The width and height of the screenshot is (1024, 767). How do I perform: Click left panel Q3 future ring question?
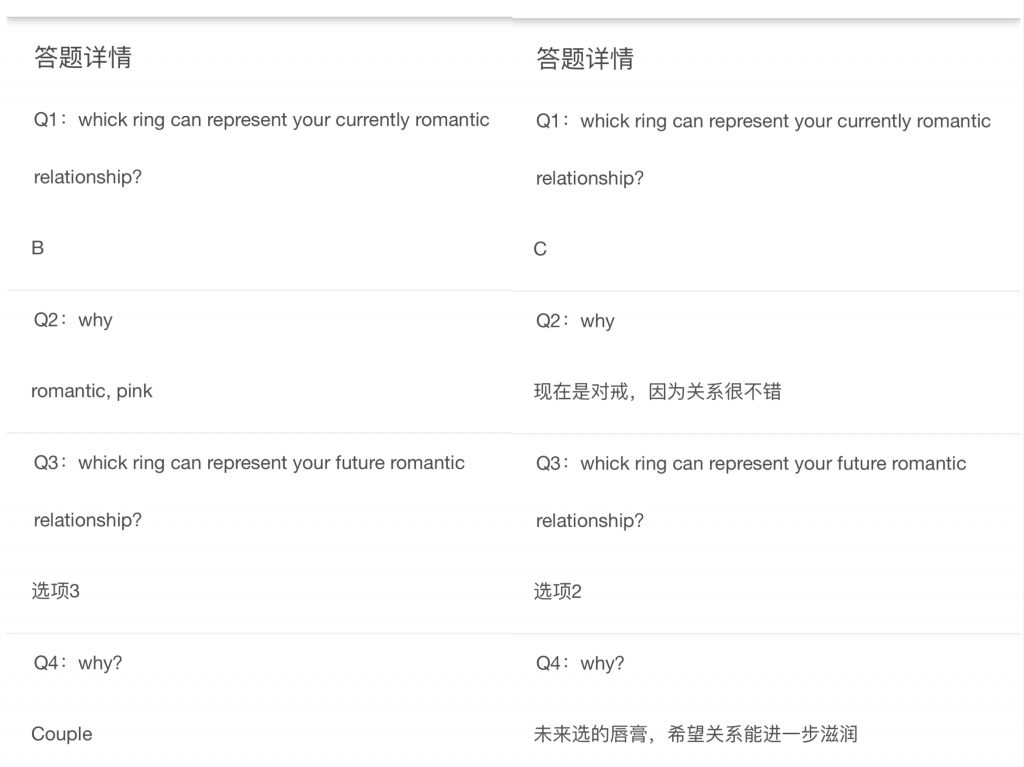(x=249, y=491)
